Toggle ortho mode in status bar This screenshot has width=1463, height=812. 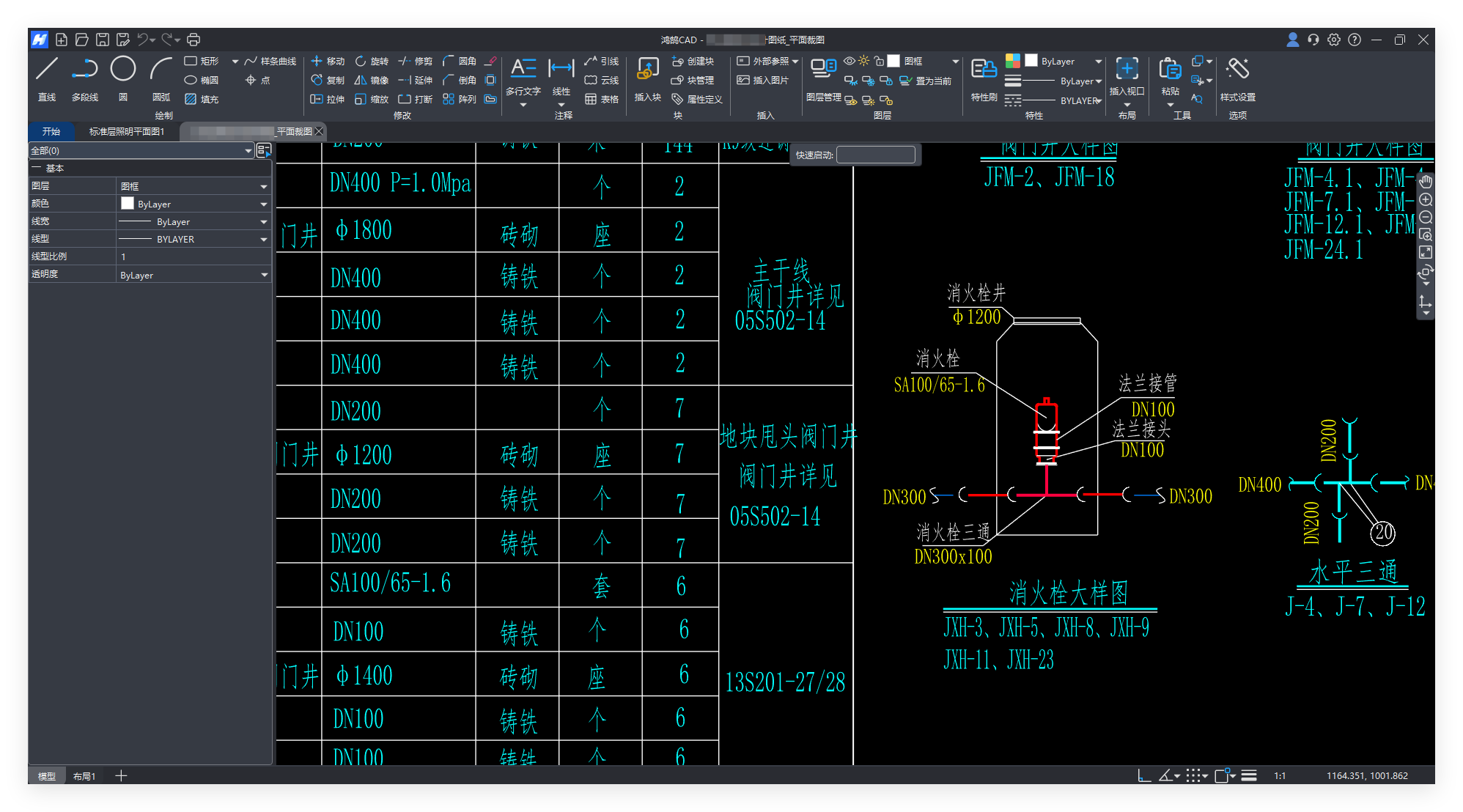pyautogui.click(x=1143, y=775)
